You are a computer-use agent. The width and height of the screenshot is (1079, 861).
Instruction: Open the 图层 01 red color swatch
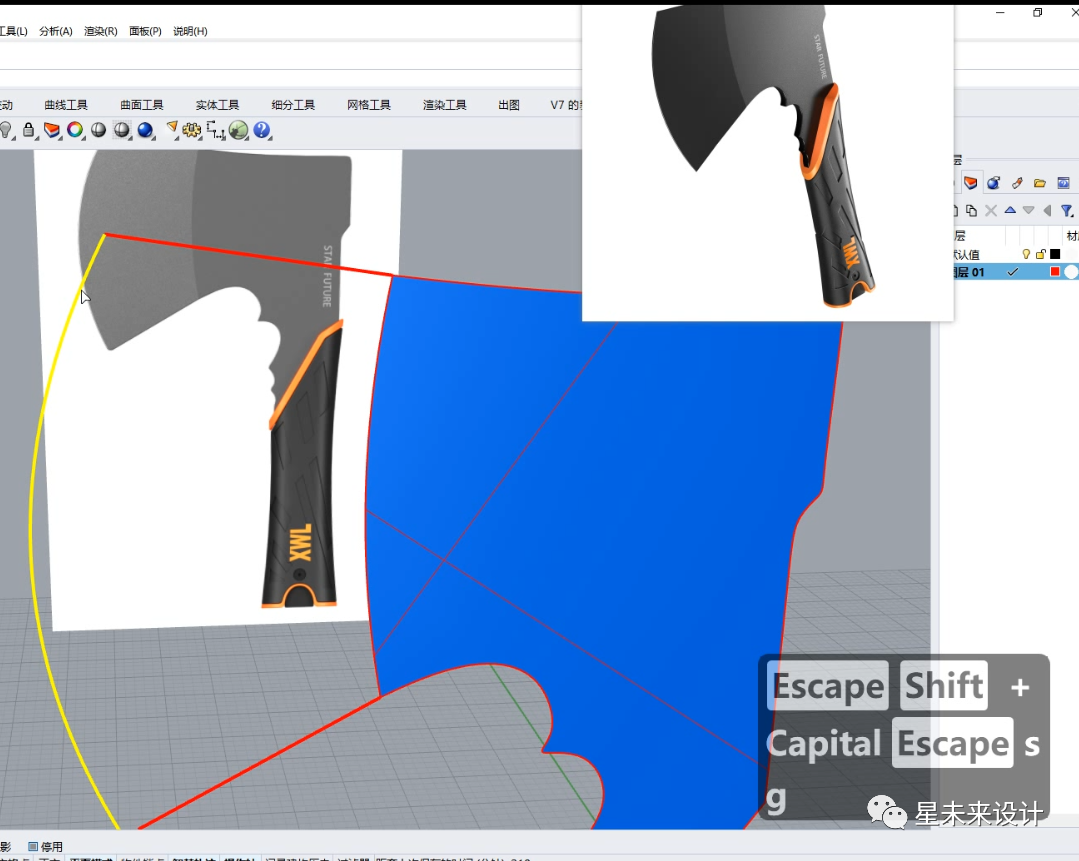(1054, 272)
